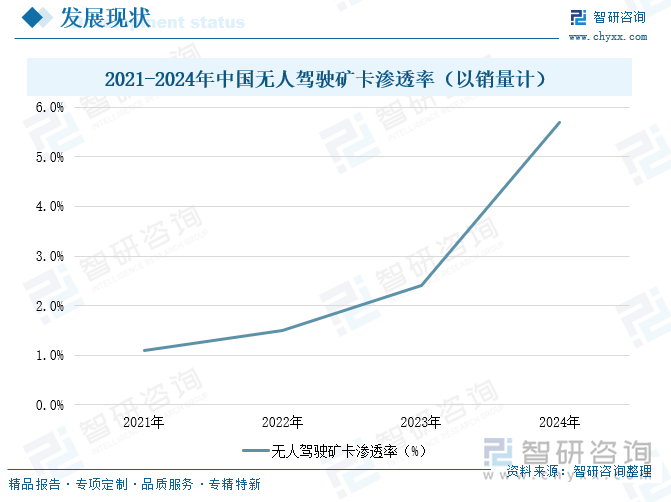Click the 智研咨询 brand name at top right
Screen dimensions: 671x502
[x=619, y=18]
